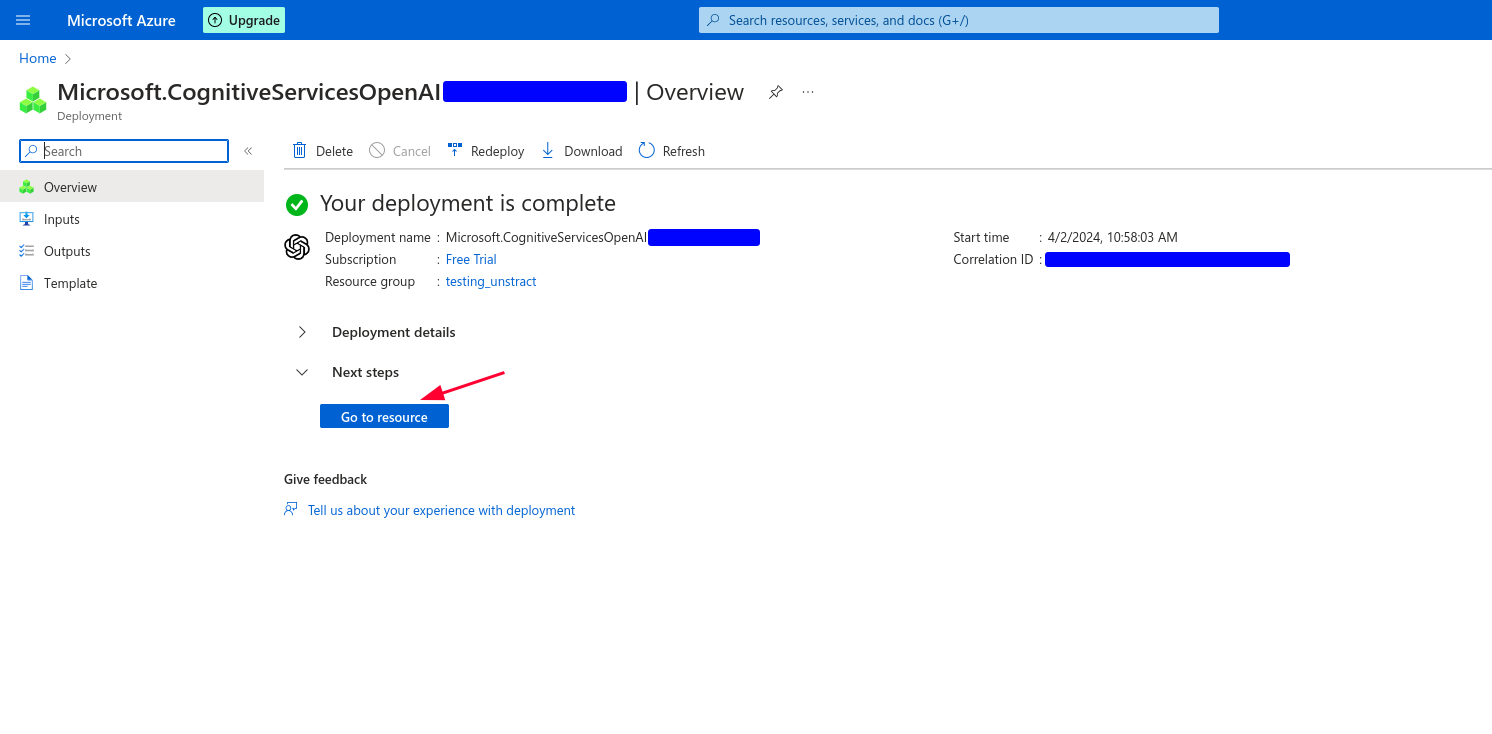This screenshot has height=734, width=1492.
Task: Click the Redeploy toolbar icon
Action: [455, 150]
